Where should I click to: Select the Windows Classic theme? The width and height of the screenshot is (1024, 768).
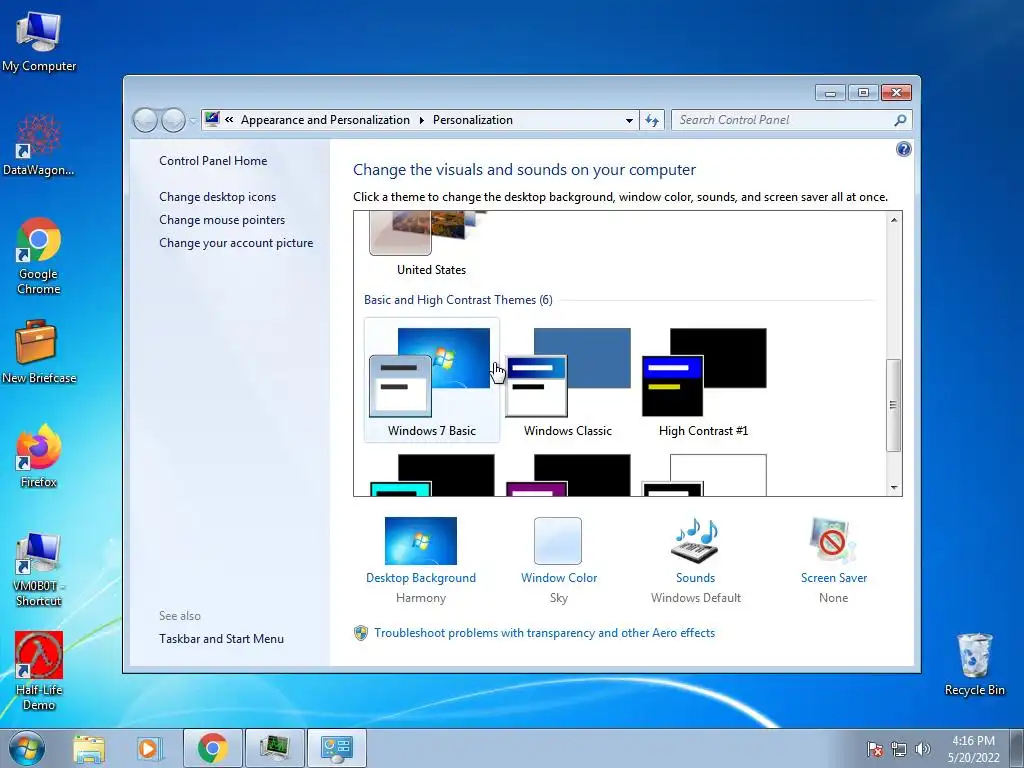(x=568, y=380)
